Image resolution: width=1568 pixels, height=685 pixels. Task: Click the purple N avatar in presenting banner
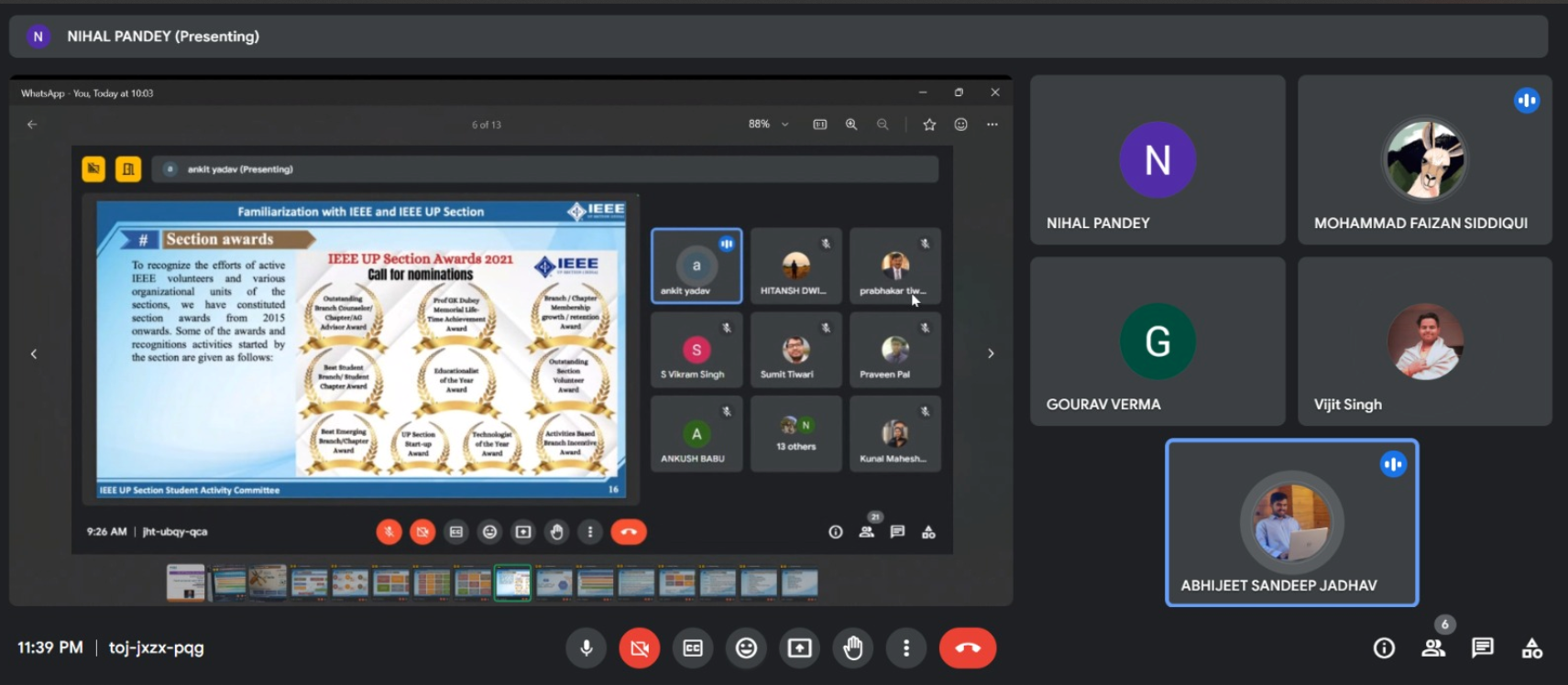(38, 37)
